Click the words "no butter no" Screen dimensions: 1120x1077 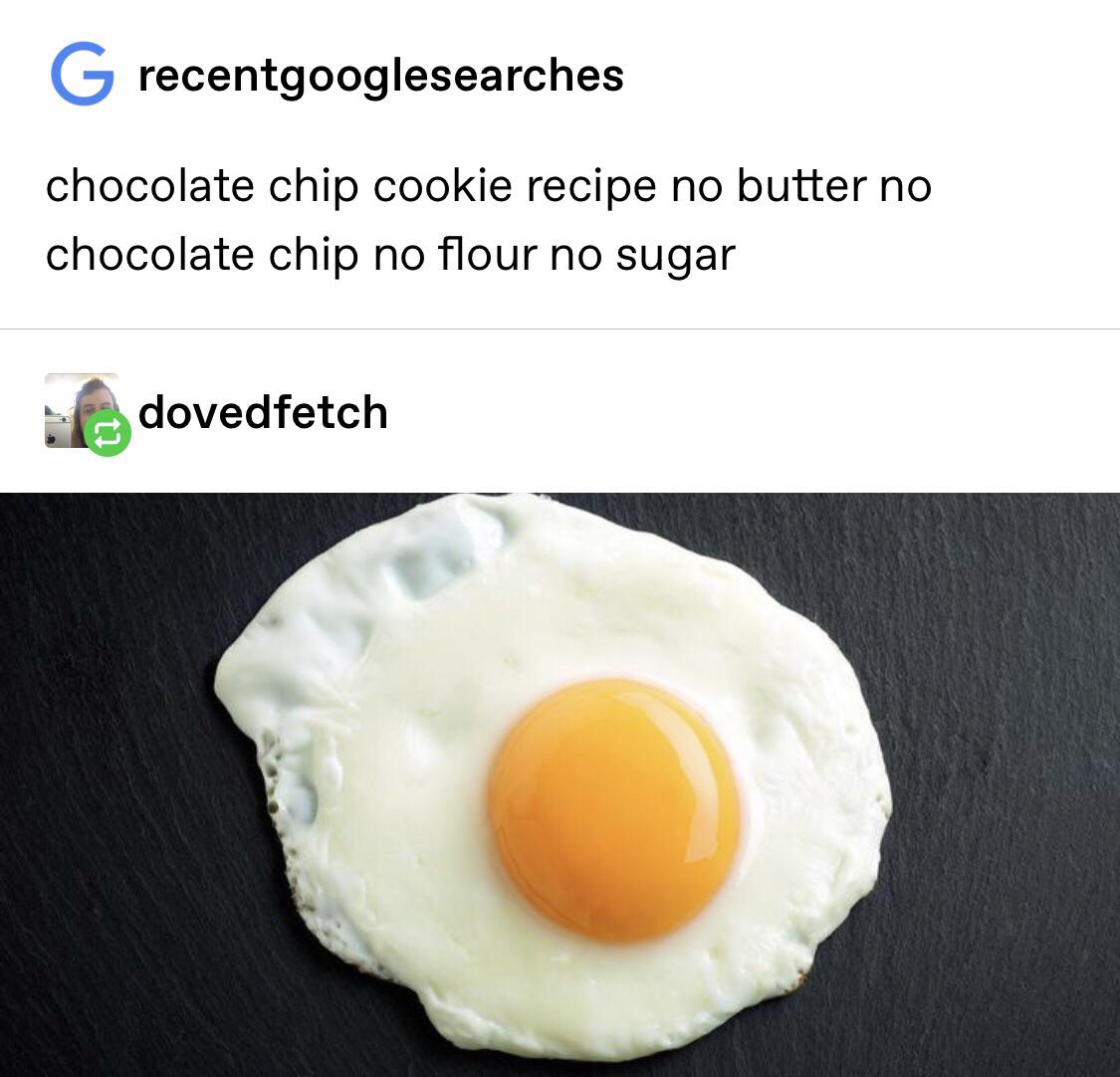800,186
